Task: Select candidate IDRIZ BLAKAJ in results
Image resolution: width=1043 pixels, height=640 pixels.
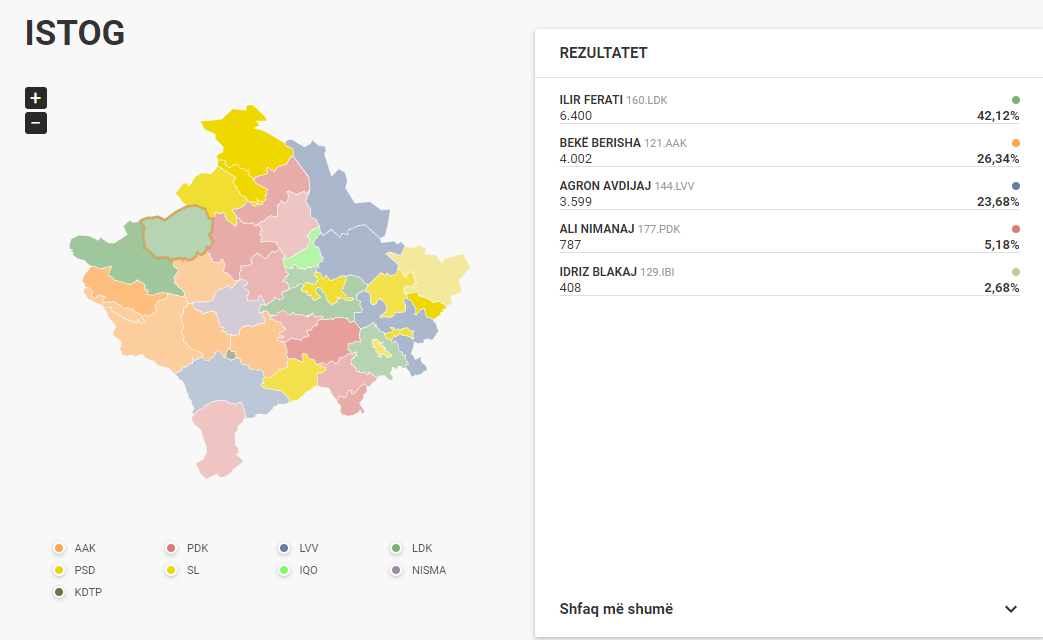Action: 598,271
